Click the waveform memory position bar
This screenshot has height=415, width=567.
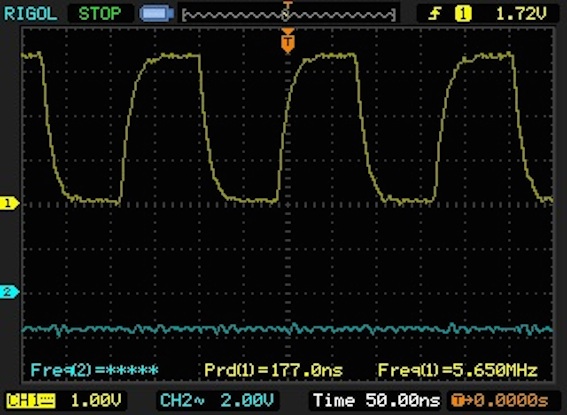[289, 15]
